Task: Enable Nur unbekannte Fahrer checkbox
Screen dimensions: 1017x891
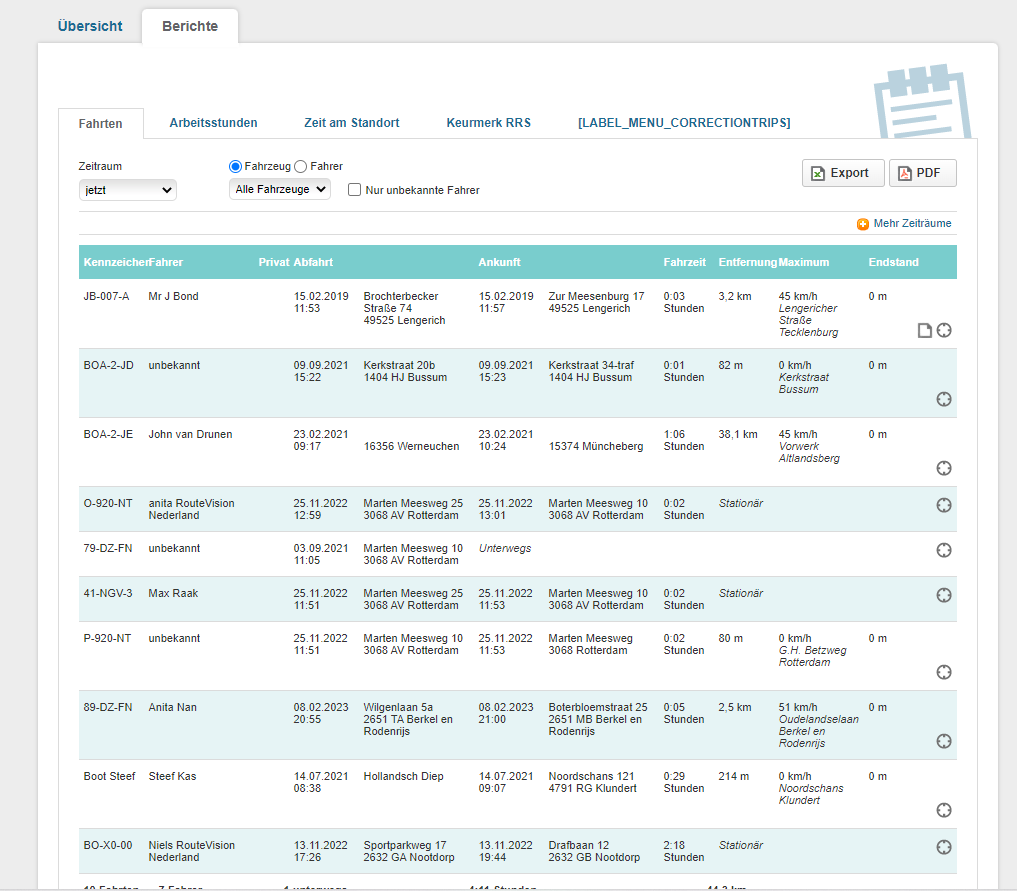Action: [x=354, y=190]
